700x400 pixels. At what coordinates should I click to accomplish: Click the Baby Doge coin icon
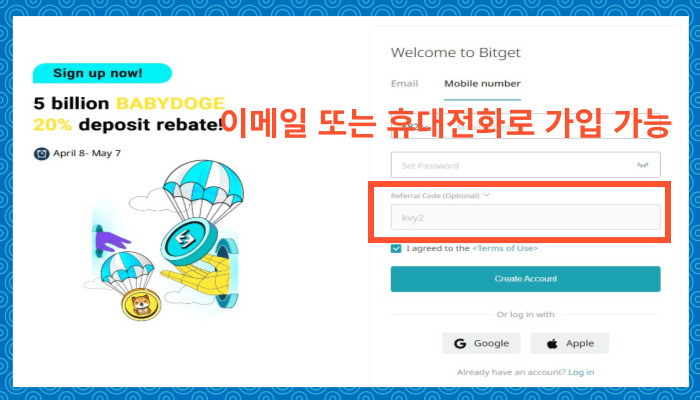[141, 304]
